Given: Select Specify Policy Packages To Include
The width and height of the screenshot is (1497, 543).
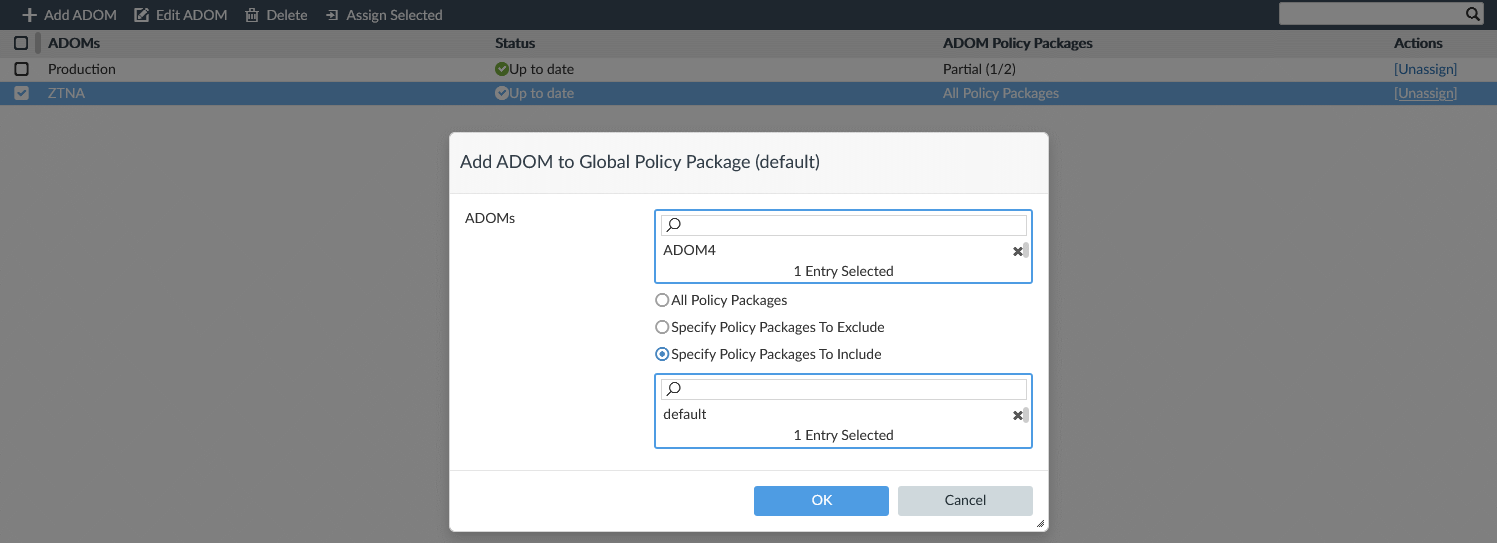Looking at the screenshot, I should coord(661,354).
